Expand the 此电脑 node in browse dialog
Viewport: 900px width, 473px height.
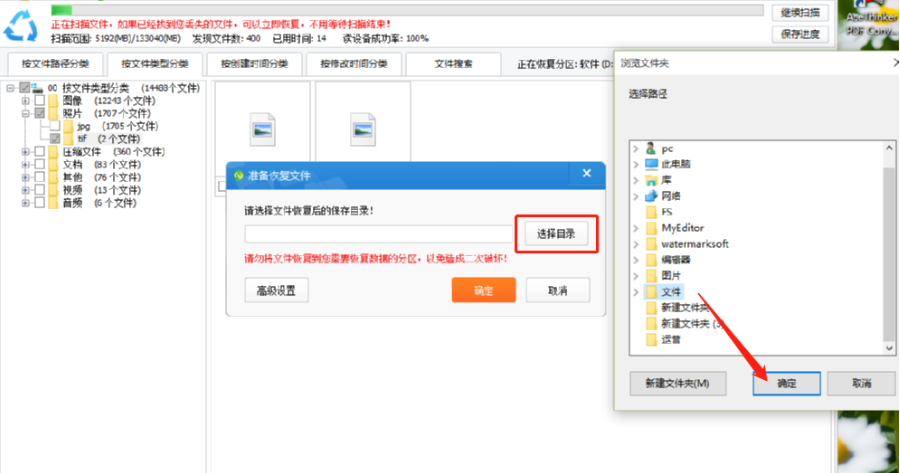[636, 164]
